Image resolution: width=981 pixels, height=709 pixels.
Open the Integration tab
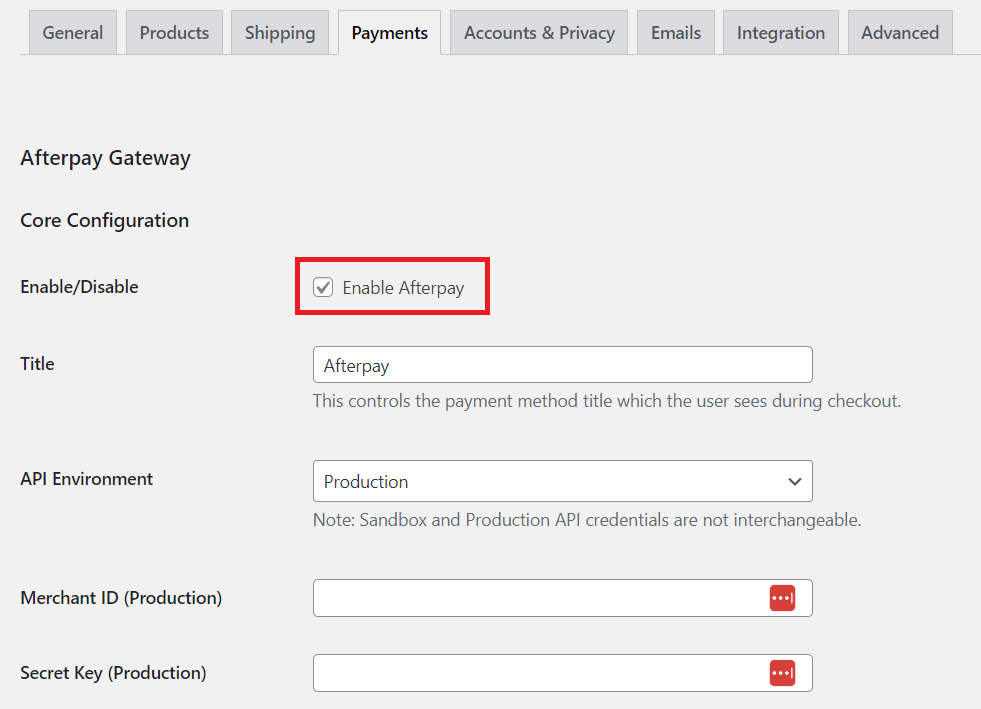(781, 33)
